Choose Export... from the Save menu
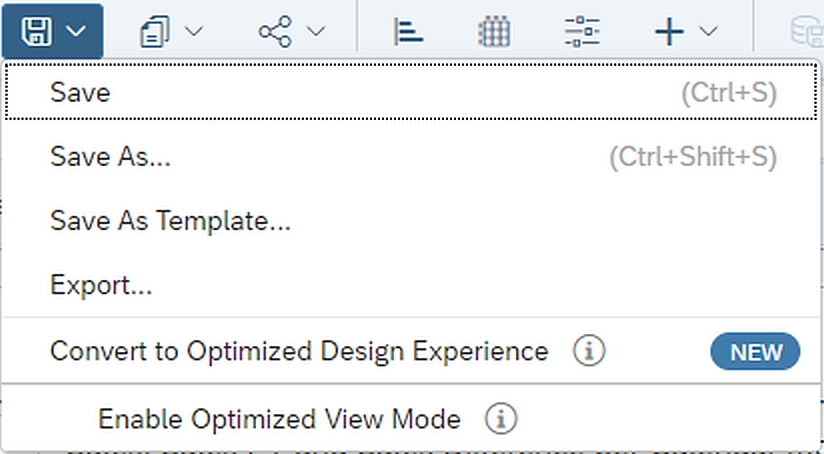Screen dimensions: 824x454 (x=101, y=286)
